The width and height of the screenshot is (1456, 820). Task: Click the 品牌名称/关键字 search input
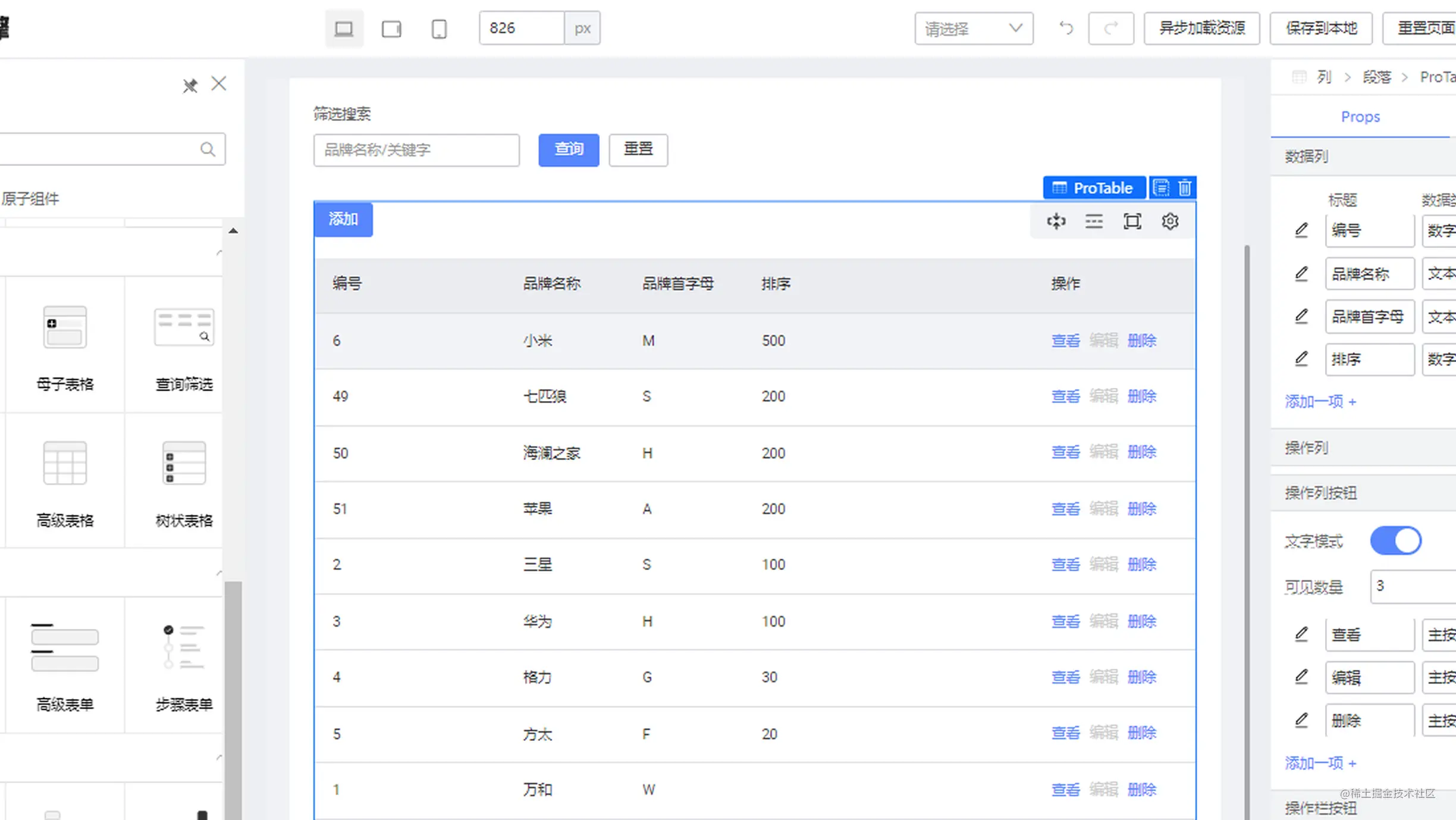click(416, 149)
